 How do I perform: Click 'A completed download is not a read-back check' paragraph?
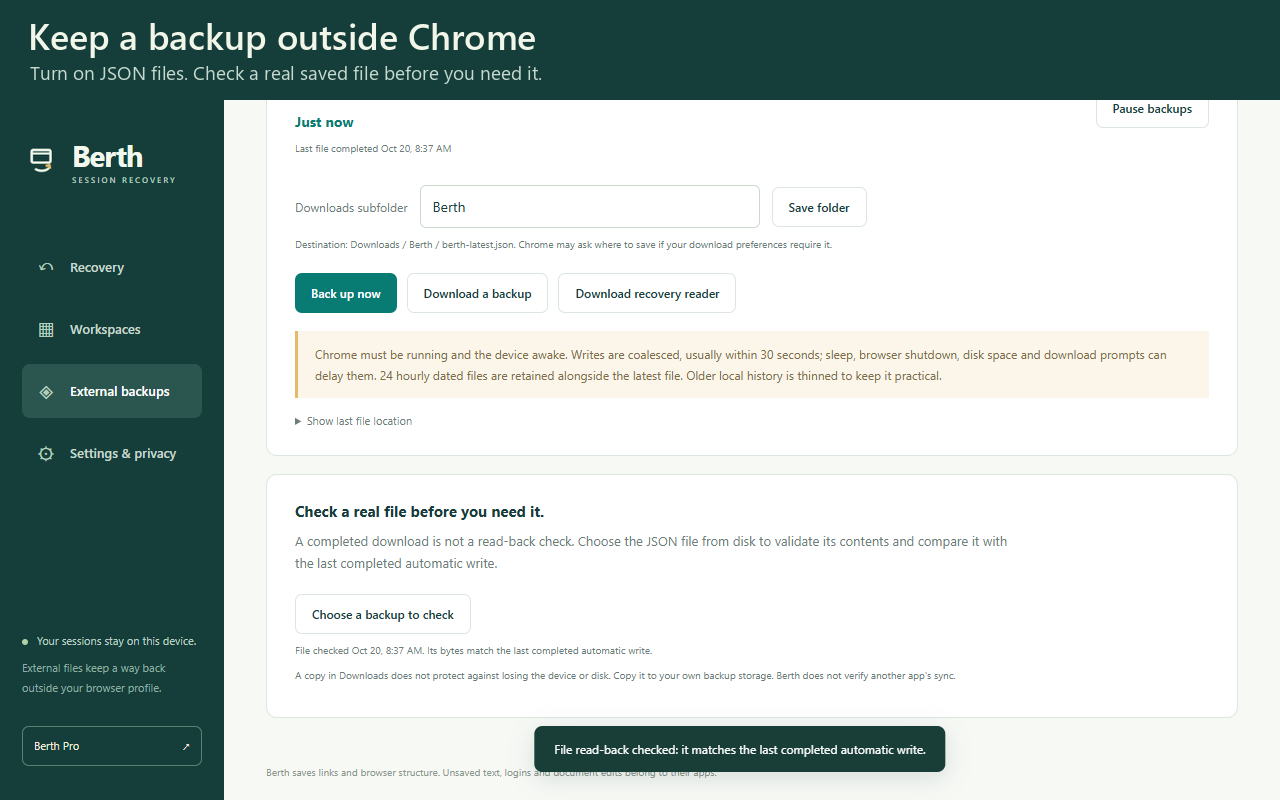coord(651,552)
